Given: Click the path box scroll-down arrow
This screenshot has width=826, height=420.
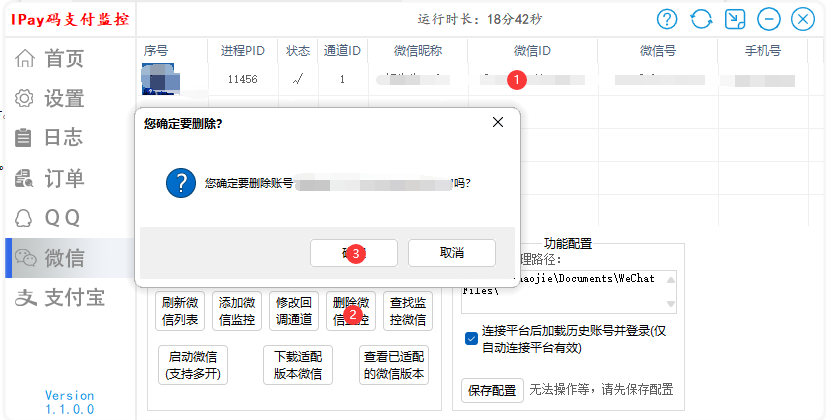Looking at the screenshot, I should pyautogui.click(x=671, y=304).
